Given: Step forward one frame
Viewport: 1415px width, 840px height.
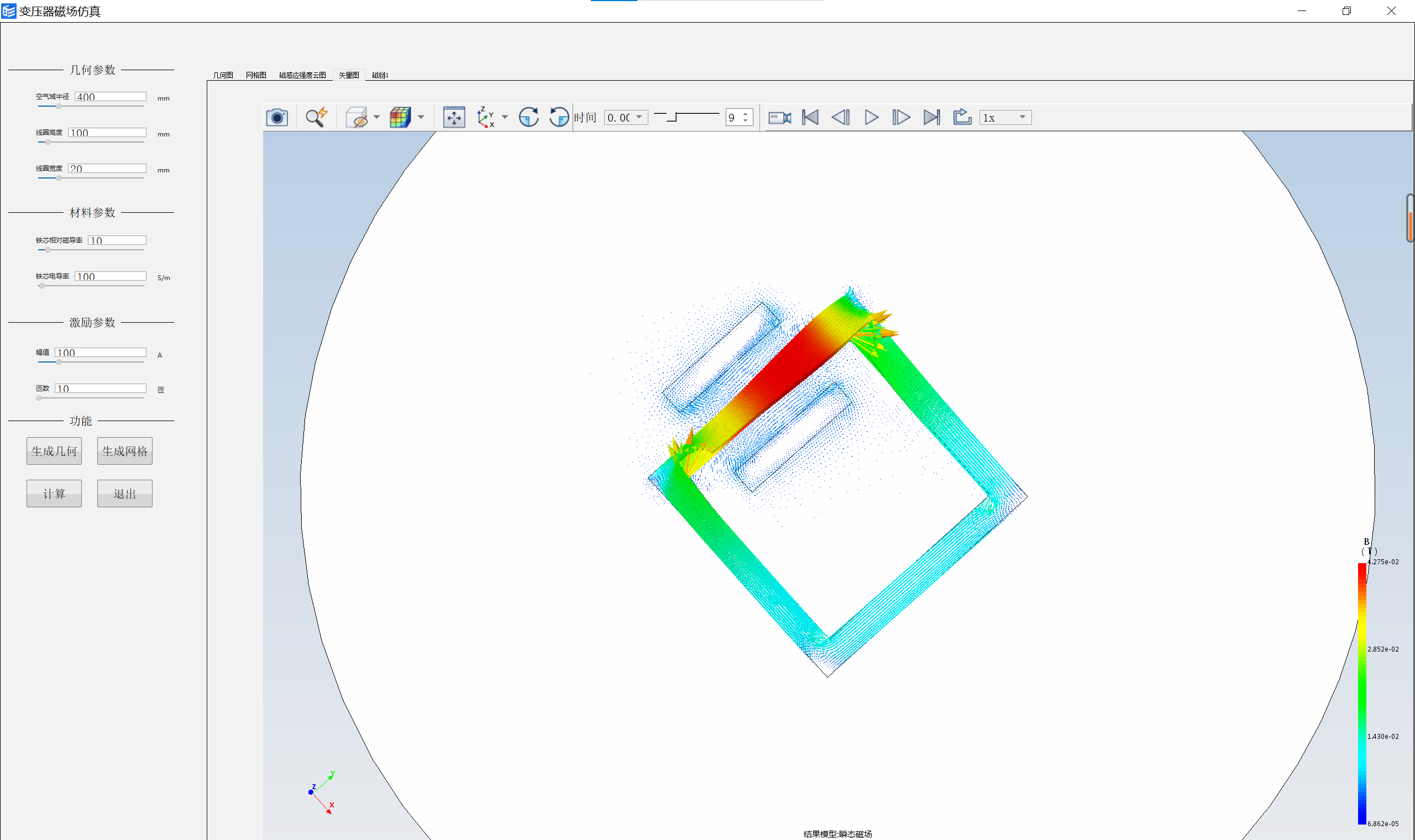Looking at the screenshot, I should point(901,118).
